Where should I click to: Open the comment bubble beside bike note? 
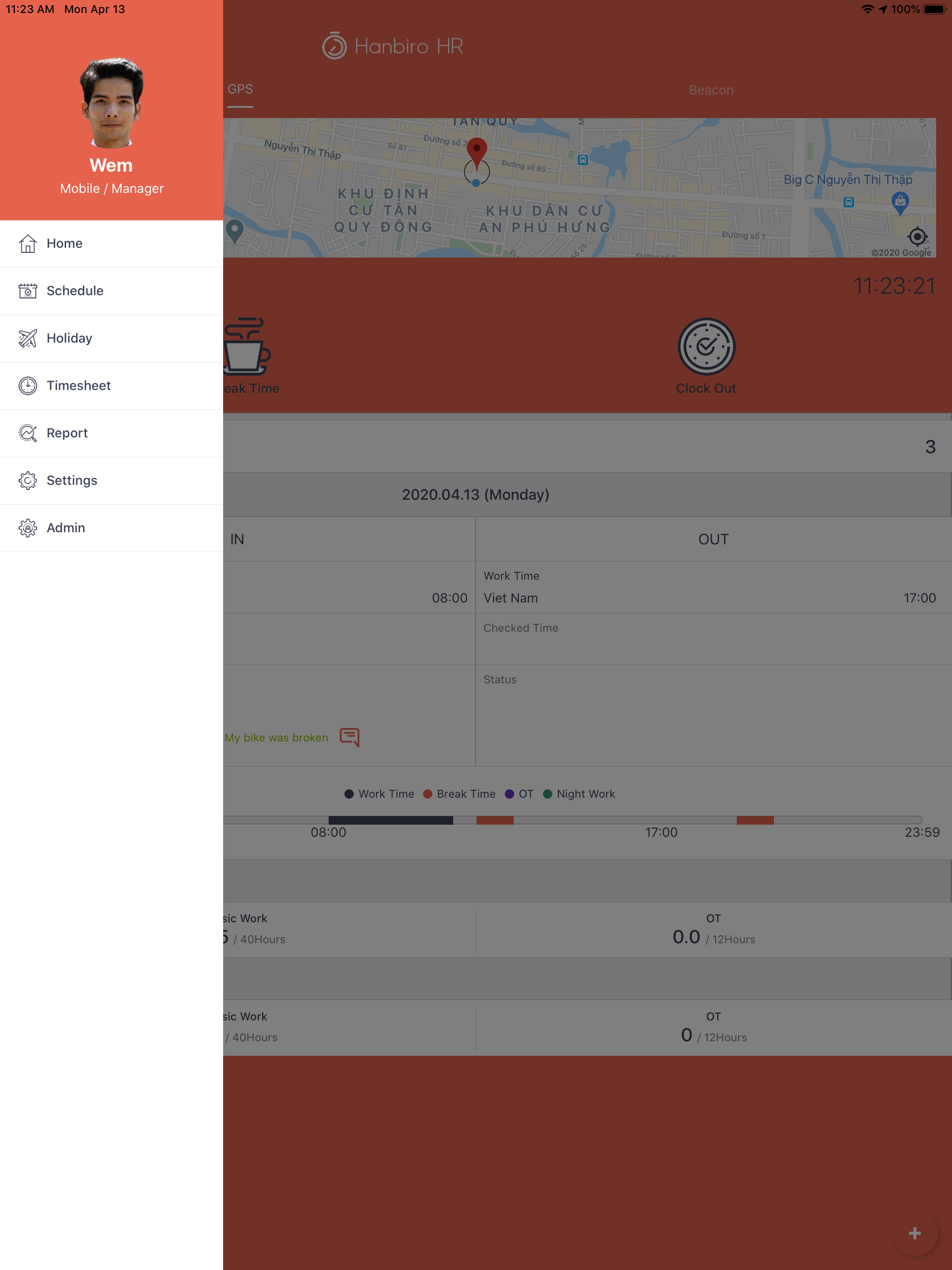tap(350, 737)
